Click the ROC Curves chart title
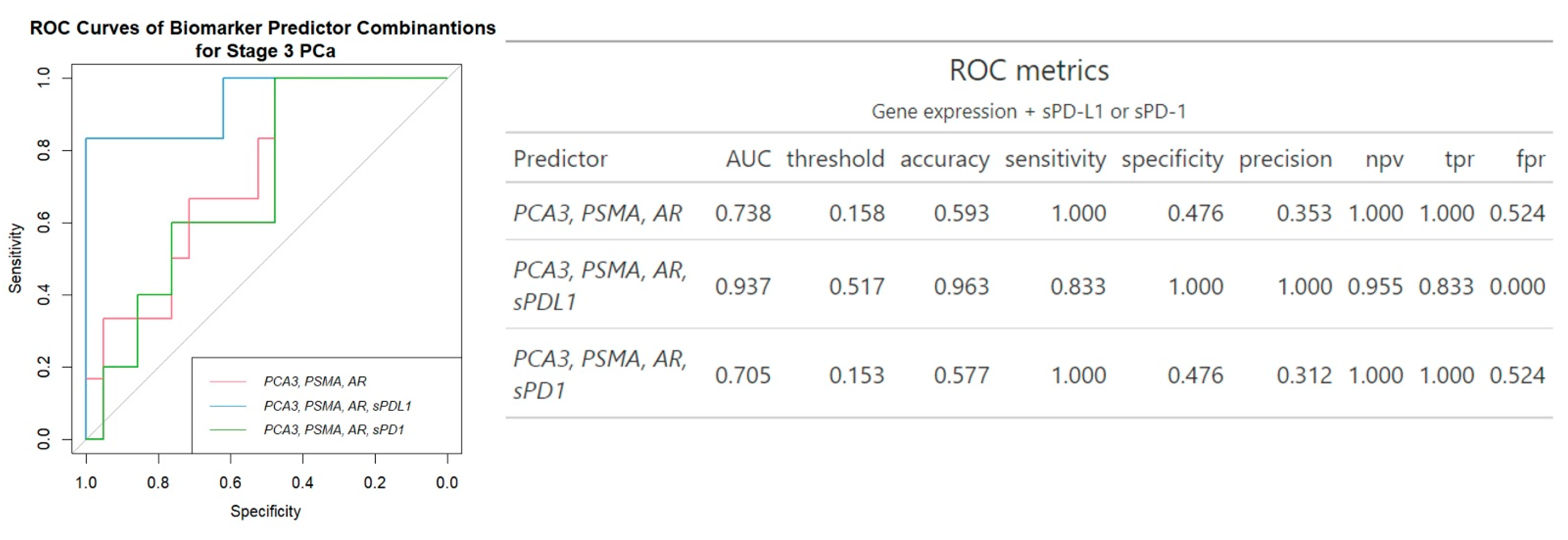Screen dimensions: 1568x540 tap(263, 39)
